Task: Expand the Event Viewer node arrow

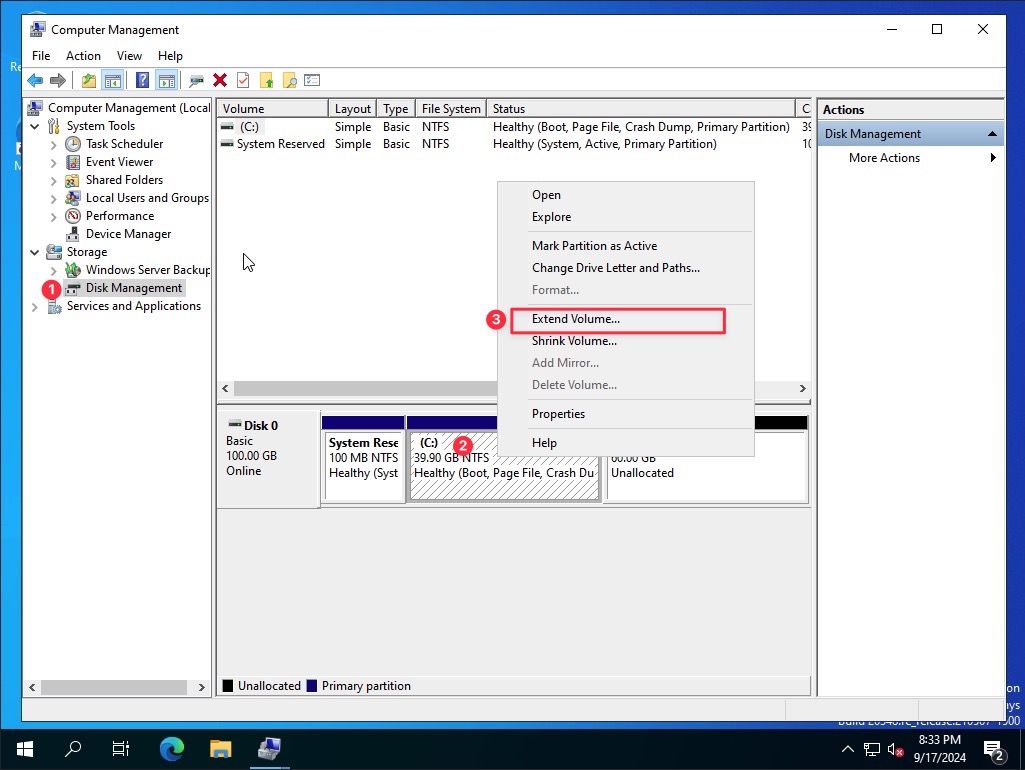Action: 54,162
